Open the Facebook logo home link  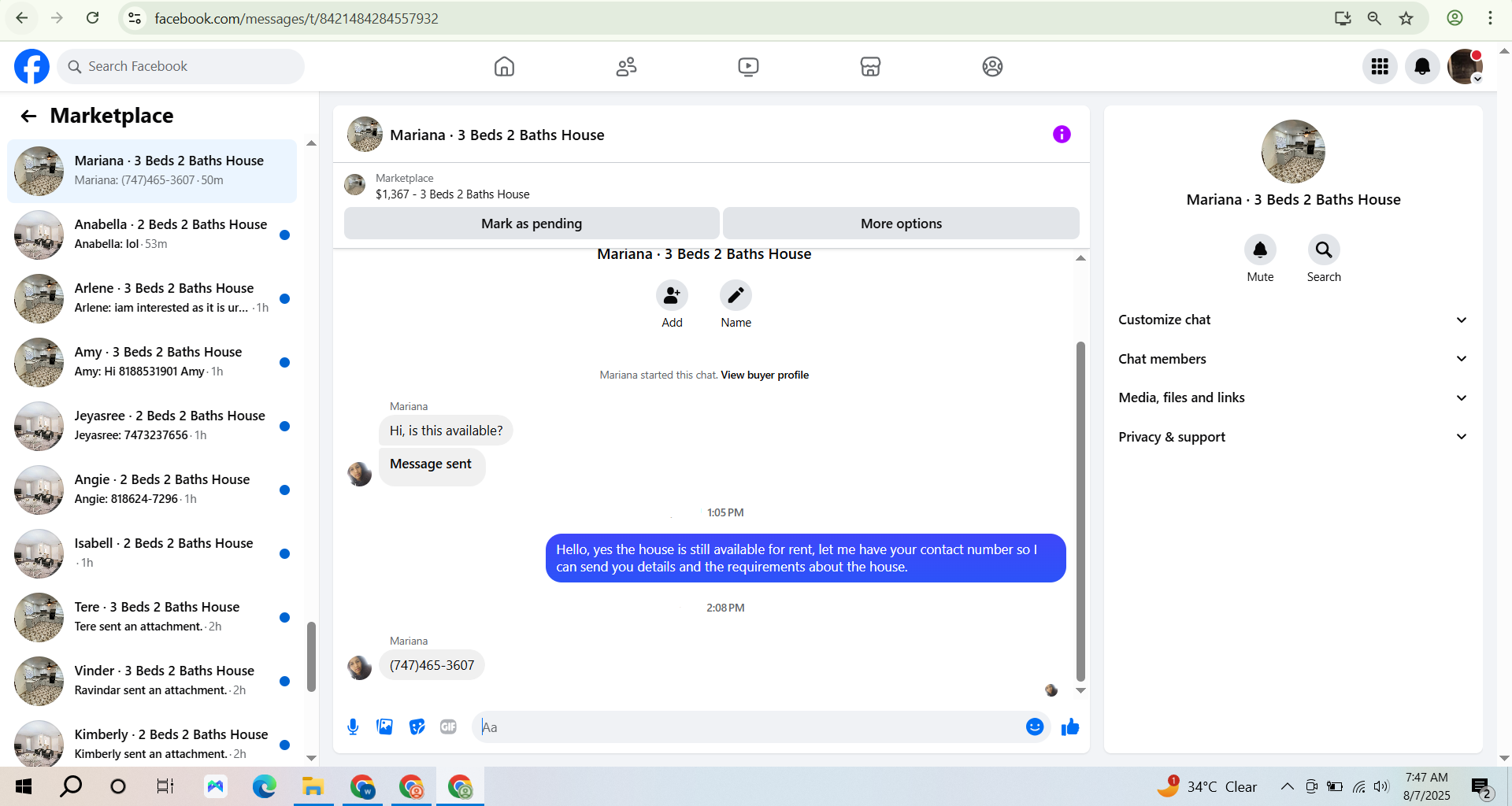tap(31, 66)
